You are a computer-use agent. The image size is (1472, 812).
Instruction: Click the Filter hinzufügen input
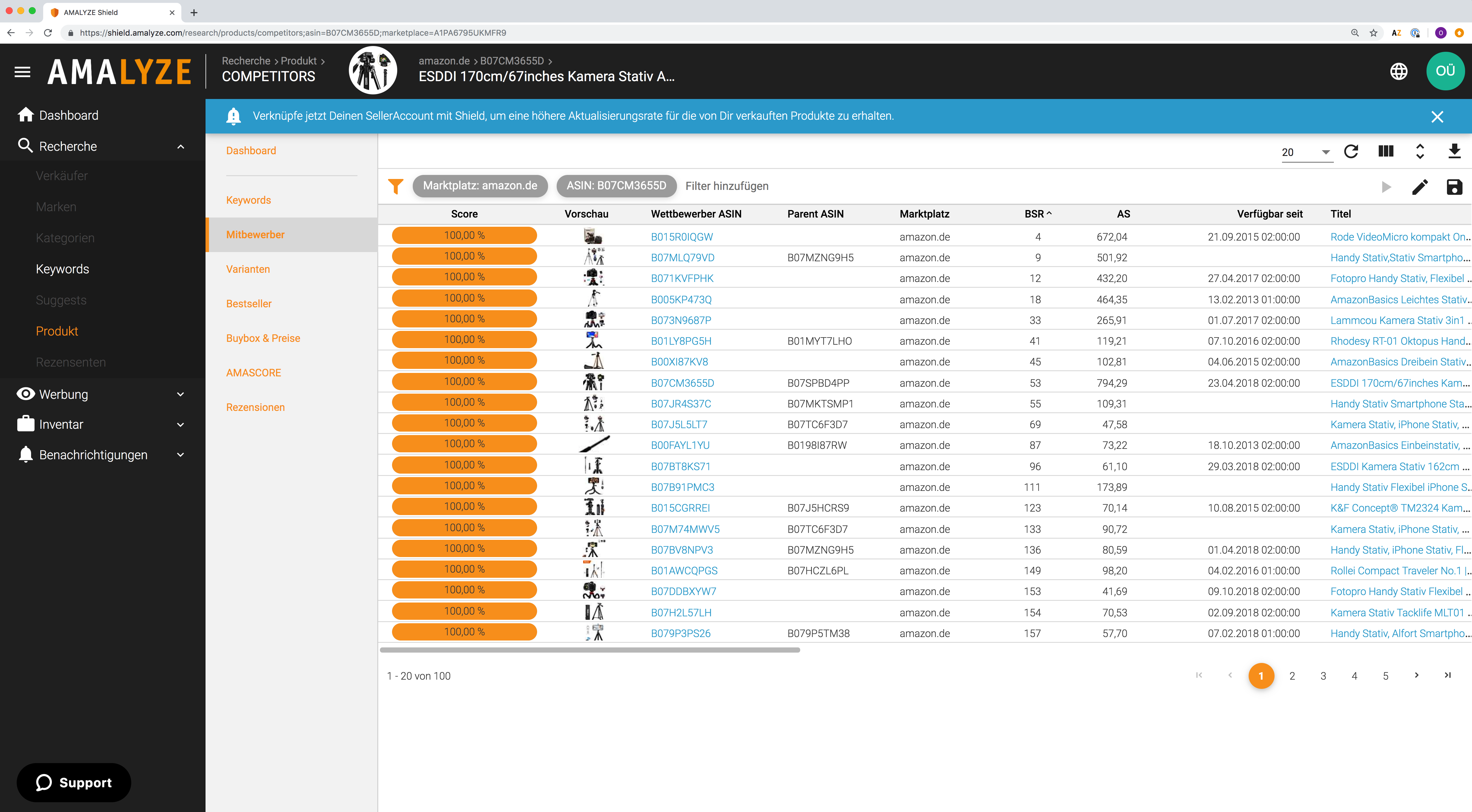tap(727, 186)
